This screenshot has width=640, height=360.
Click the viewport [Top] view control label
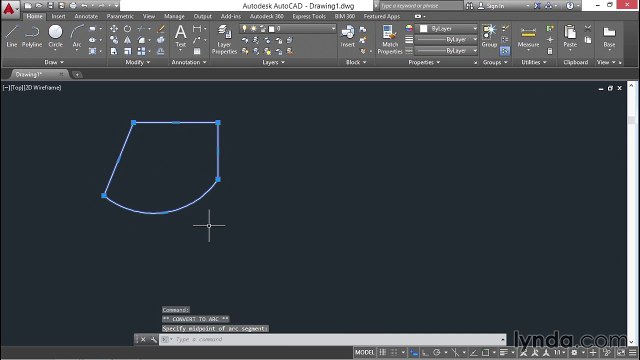18,87
